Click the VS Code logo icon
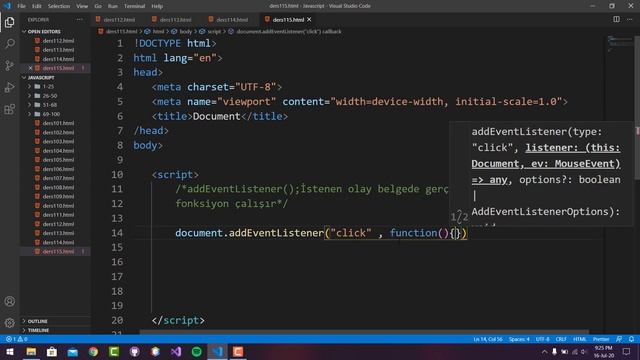Screen dimensions: 640x360 point(7,6)
